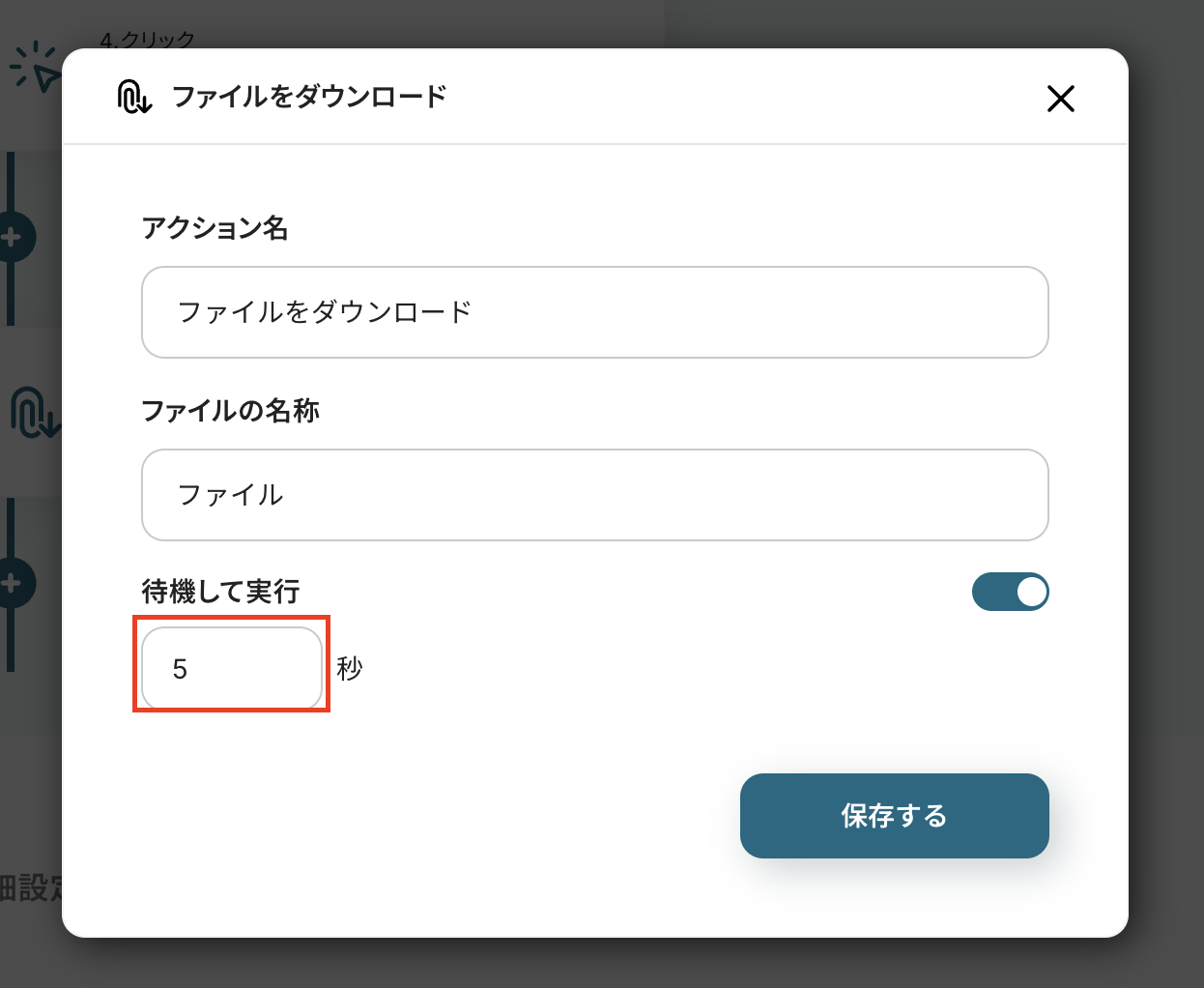
Task: Click the 待機して実行 label text
Action: [x=220, y=592]
